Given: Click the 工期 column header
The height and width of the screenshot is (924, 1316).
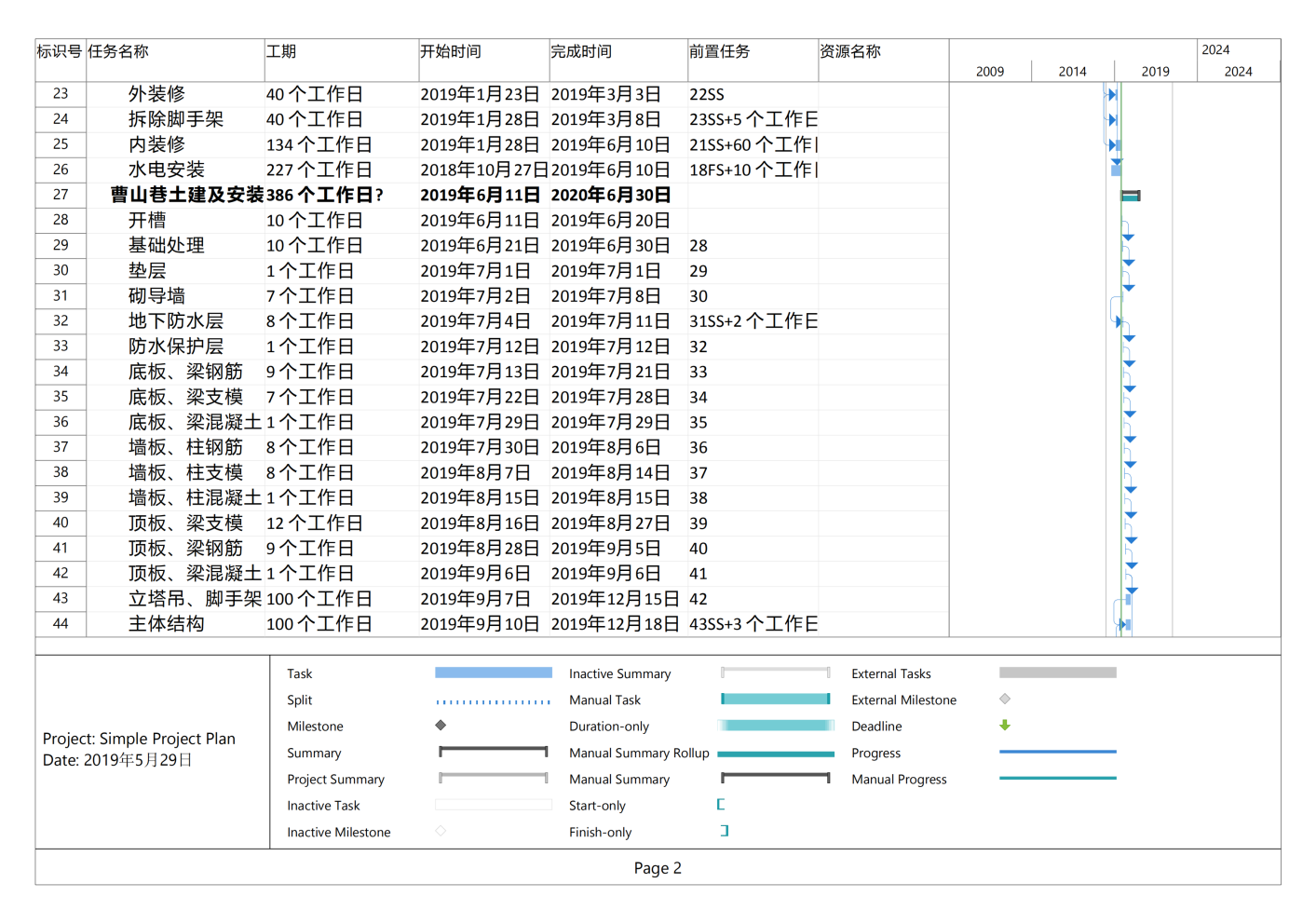Looking at the screenshot, I should pos(281,52).
